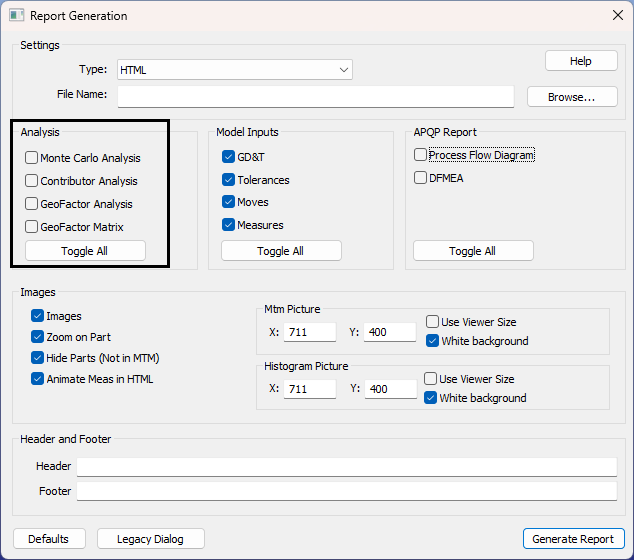Image resolution: width=634 pixels, height=560 pixels.
Task: Close the Report Generation dialog
Action: pos(617,15)
